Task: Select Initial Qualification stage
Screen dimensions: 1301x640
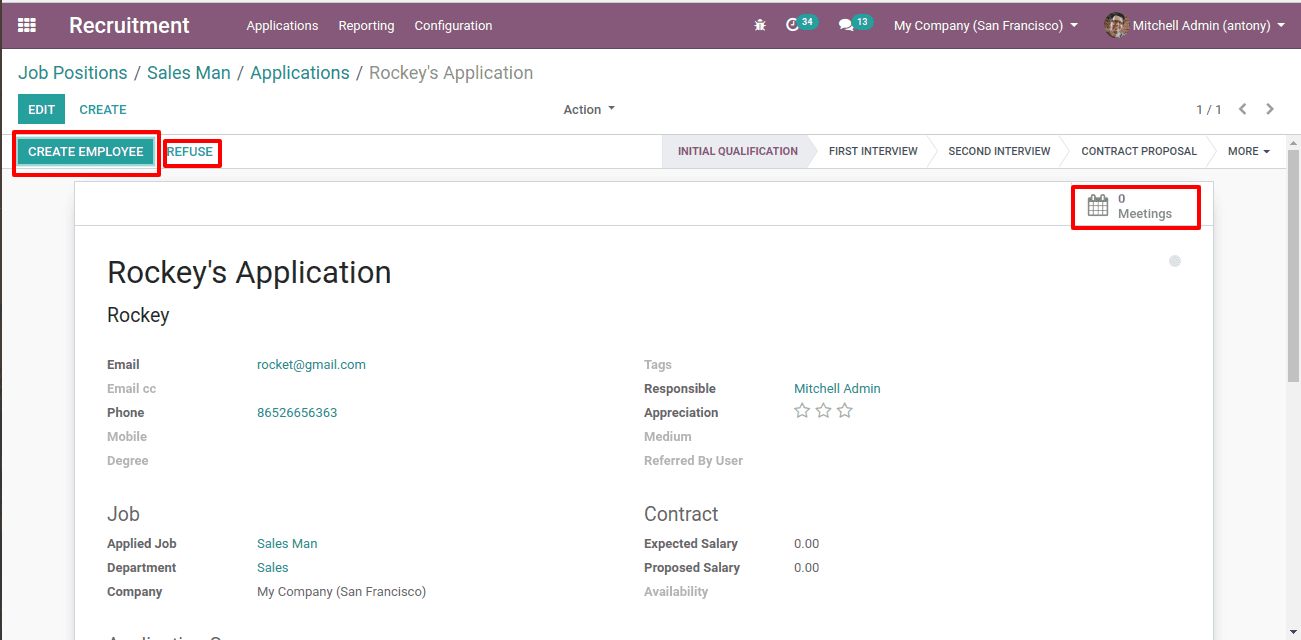Action: [738, 151]
